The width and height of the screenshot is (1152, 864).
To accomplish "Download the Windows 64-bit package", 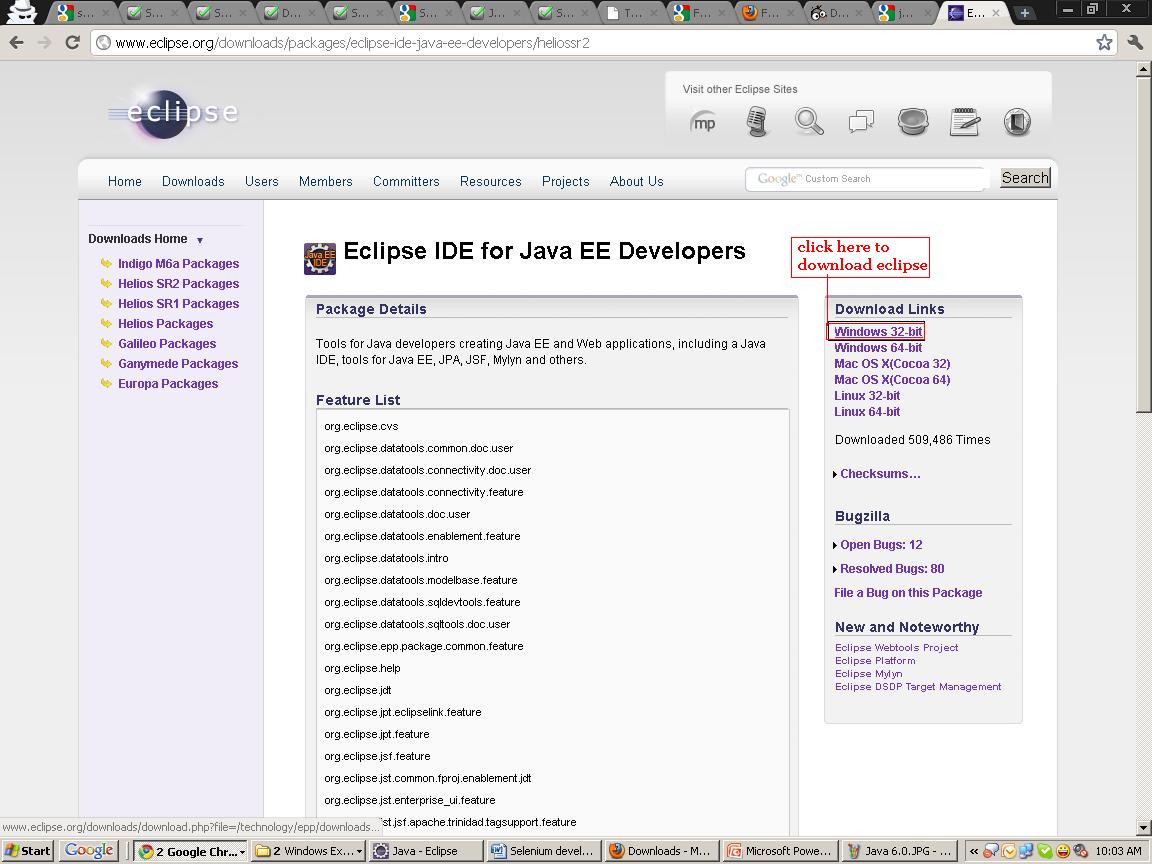I will (878, 348).
